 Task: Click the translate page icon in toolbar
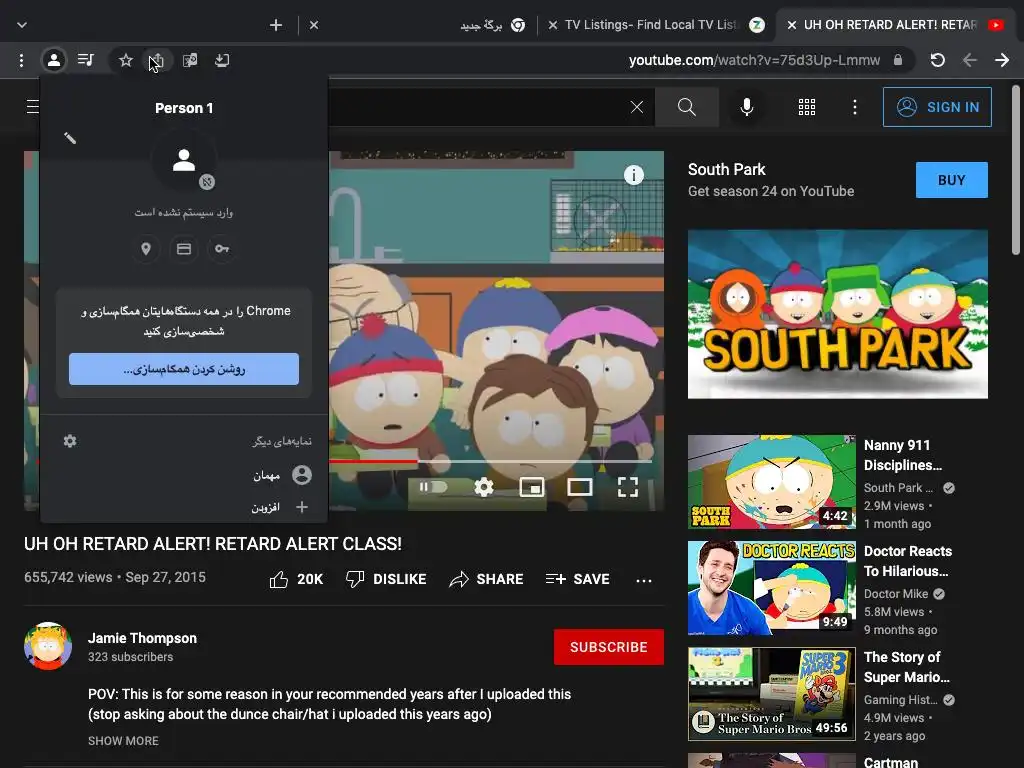[190, 61]
